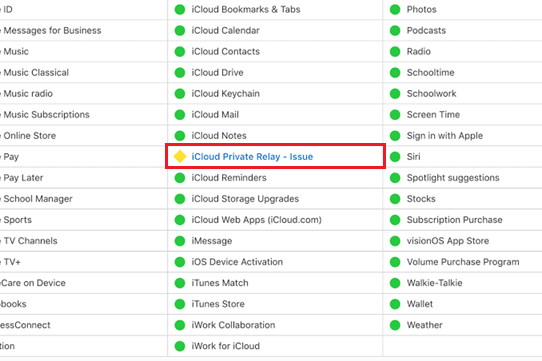Click green status dot beside iCloud Drive

180,73
